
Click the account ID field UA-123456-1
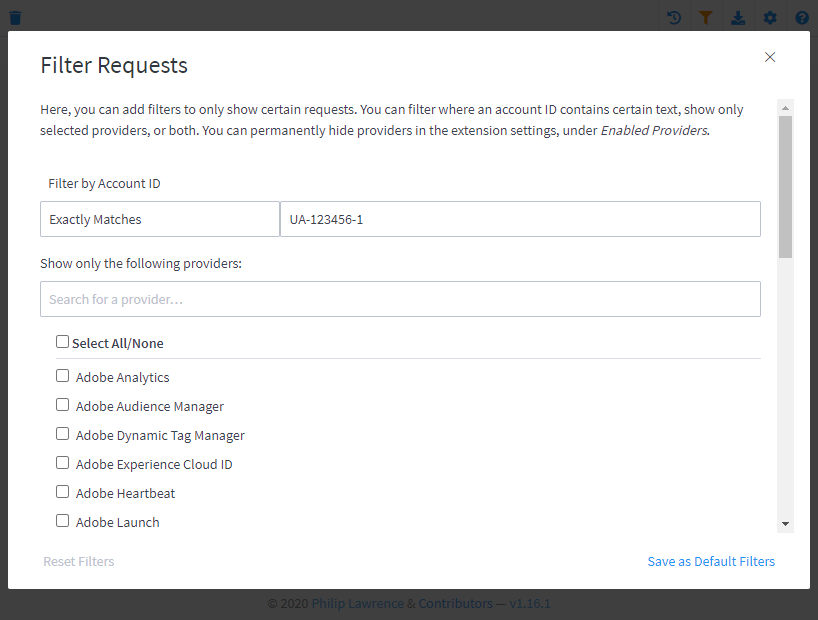pyautogui.click(x=520, y=219)
